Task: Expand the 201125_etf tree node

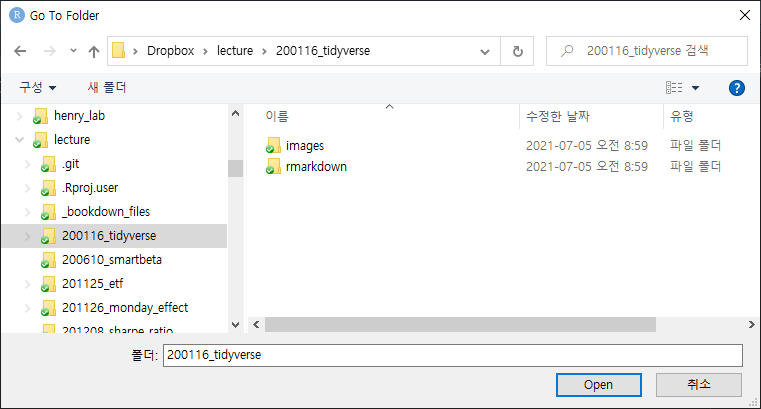Action: click(28, 284)
